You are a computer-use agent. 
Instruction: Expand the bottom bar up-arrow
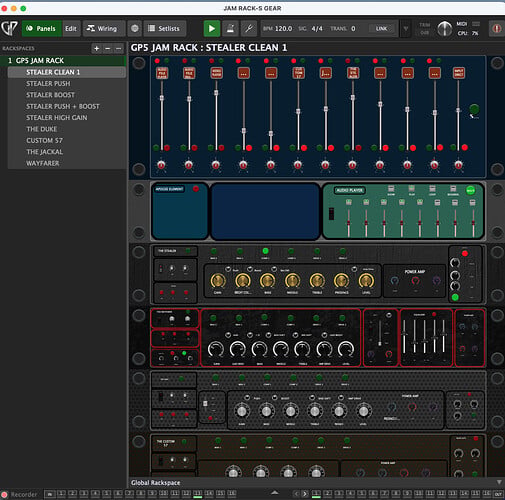point(275,493)
